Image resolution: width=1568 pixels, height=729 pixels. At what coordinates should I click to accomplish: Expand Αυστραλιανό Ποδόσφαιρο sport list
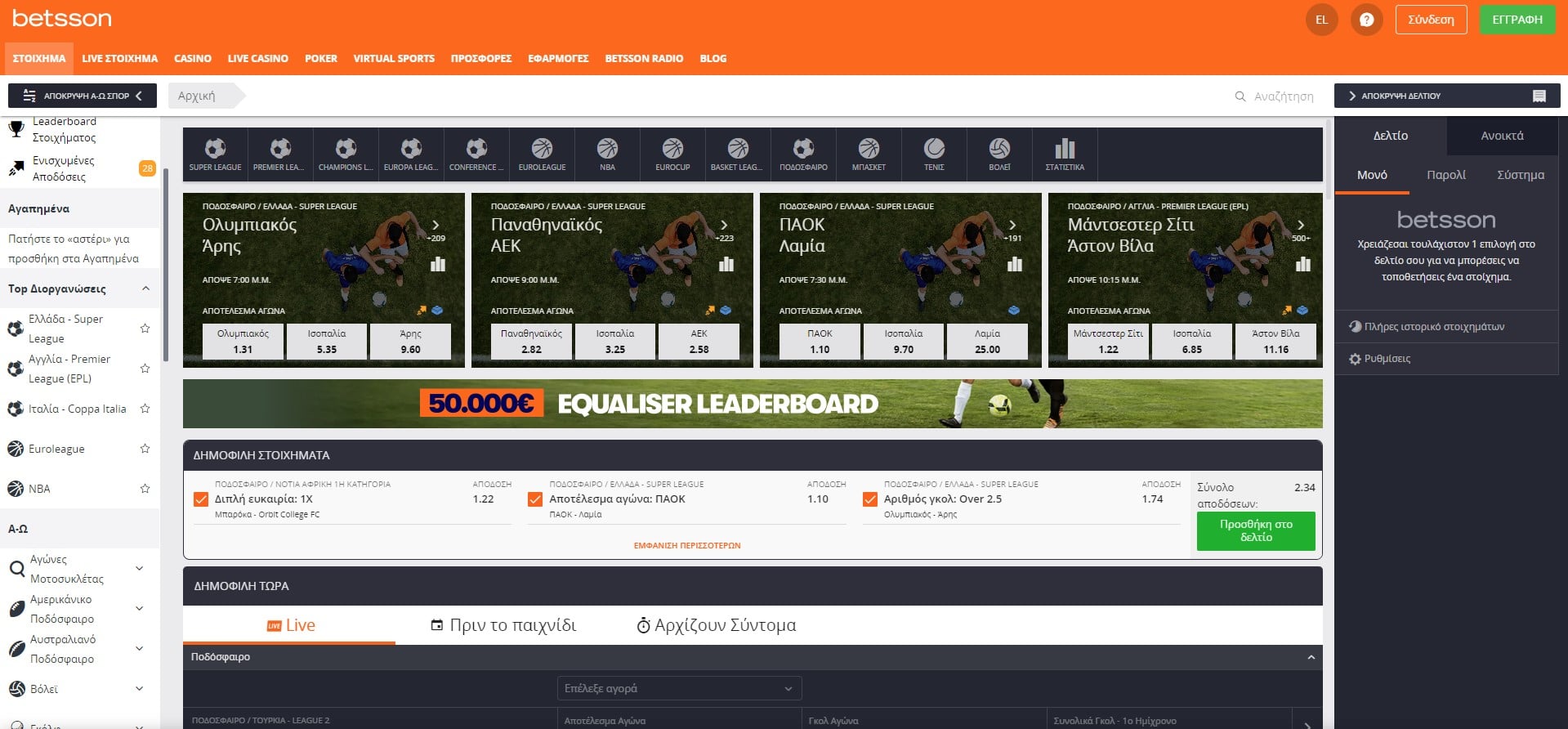coord(139,649)
